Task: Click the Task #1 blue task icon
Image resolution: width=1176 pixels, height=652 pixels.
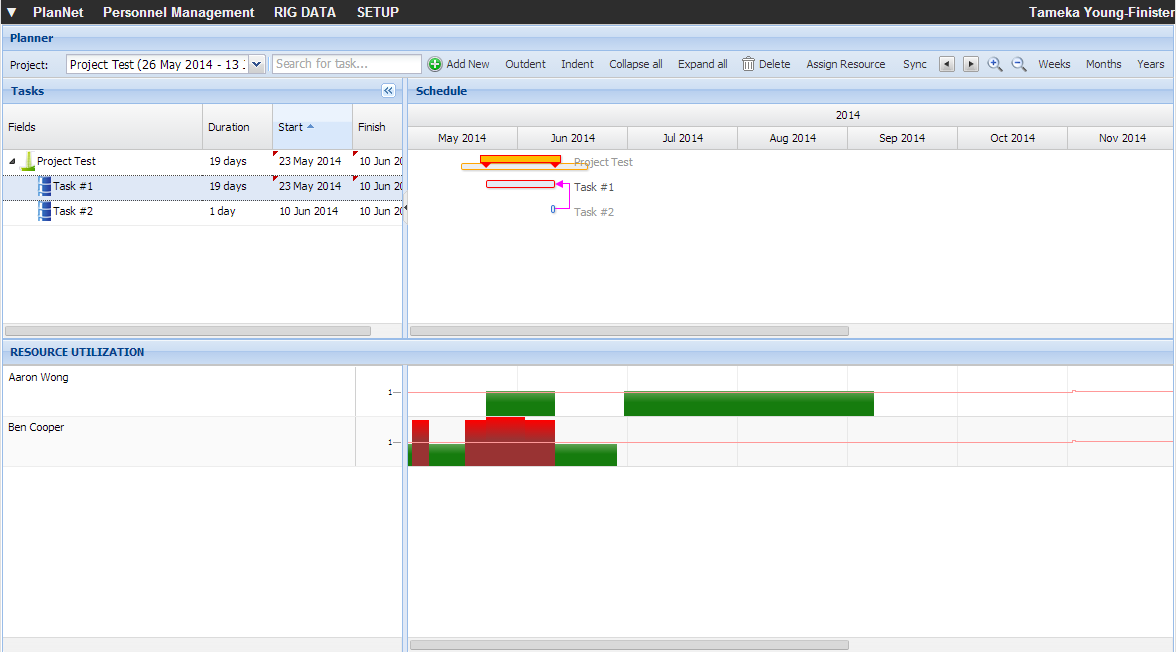Action: coord(44,186)
